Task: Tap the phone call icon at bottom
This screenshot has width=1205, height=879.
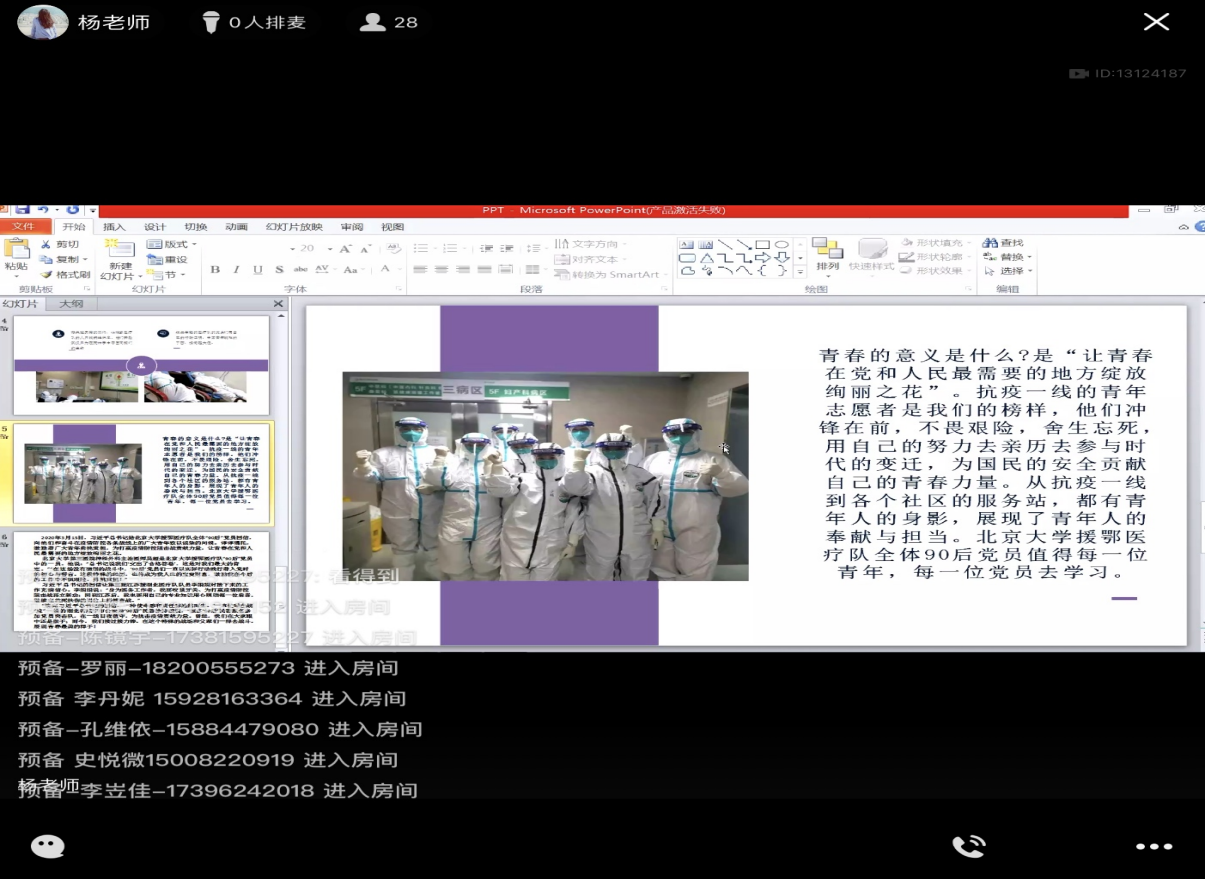Action: (967, 846)
